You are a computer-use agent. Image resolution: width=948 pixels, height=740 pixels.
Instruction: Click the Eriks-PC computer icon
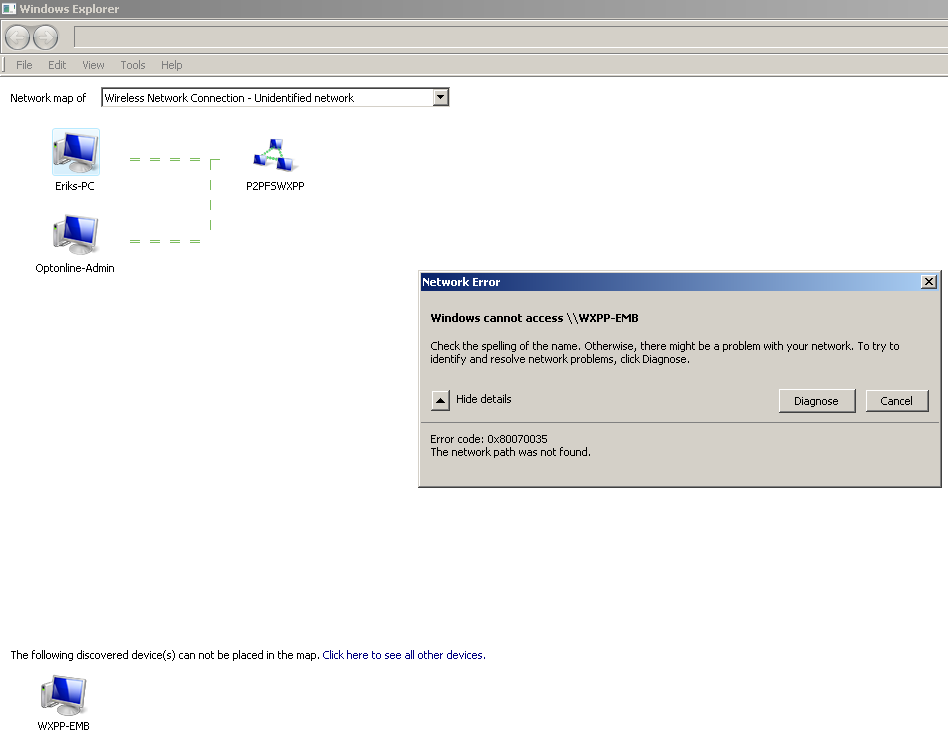pos(76,152)
